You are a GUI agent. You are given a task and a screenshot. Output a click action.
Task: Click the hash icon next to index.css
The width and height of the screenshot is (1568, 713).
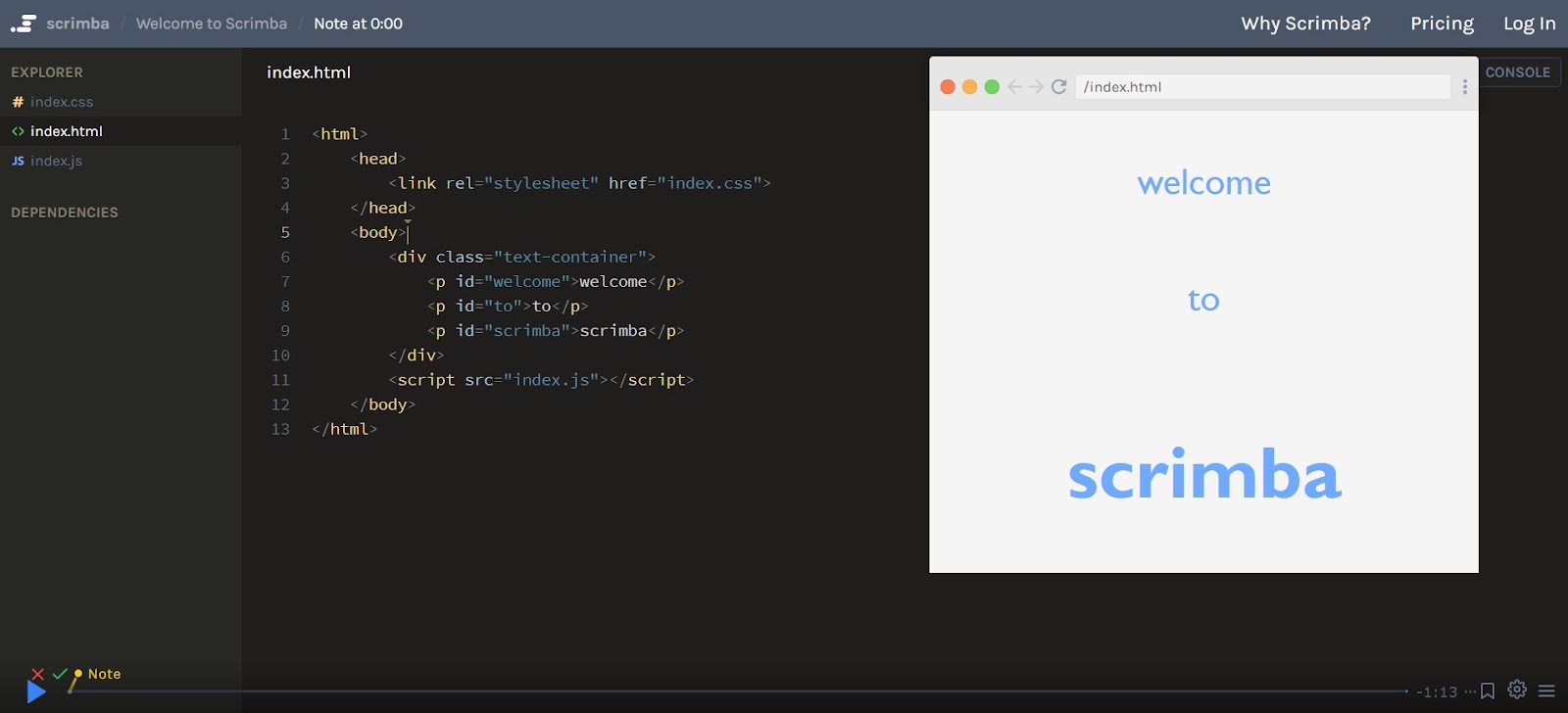18,102
